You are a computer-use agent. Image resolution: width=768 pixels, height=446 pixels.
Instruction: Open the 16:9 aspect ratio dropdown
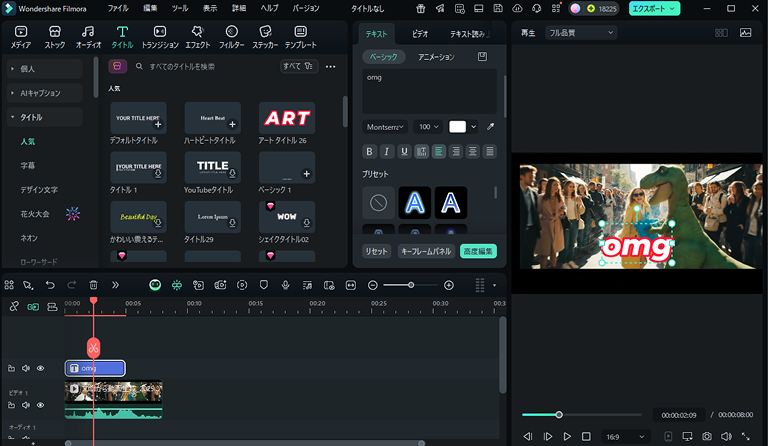[625, 437]
